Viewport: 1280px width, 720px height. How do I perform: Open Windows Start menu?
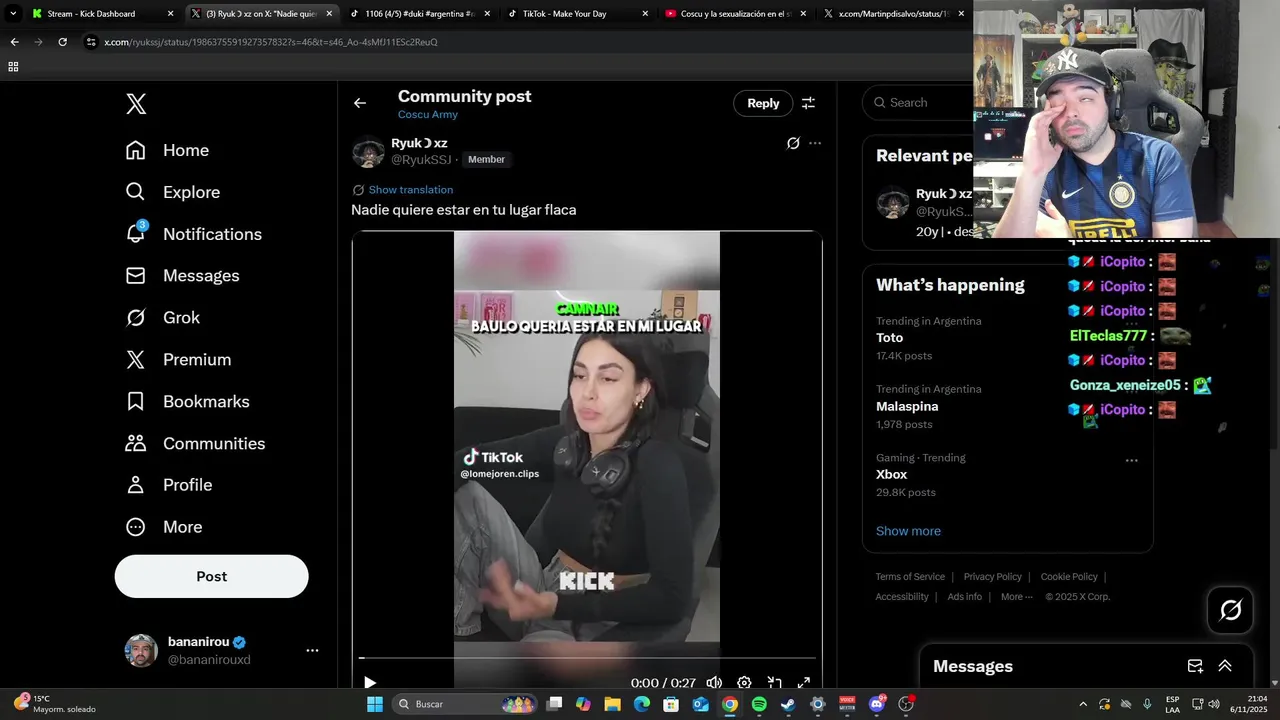[374, 704]
